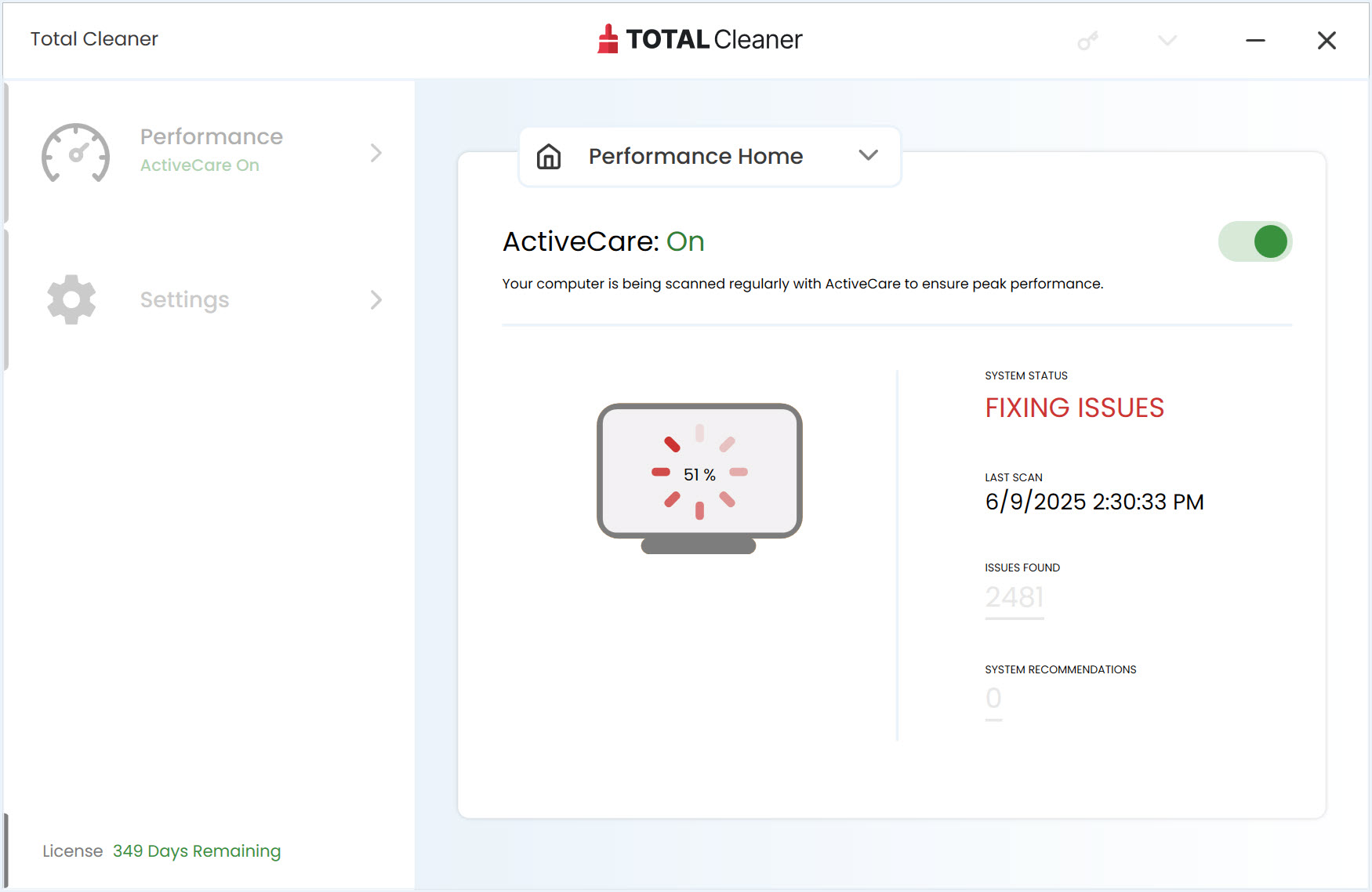Minimize the Total Cleaner window

click(1255, 41)
